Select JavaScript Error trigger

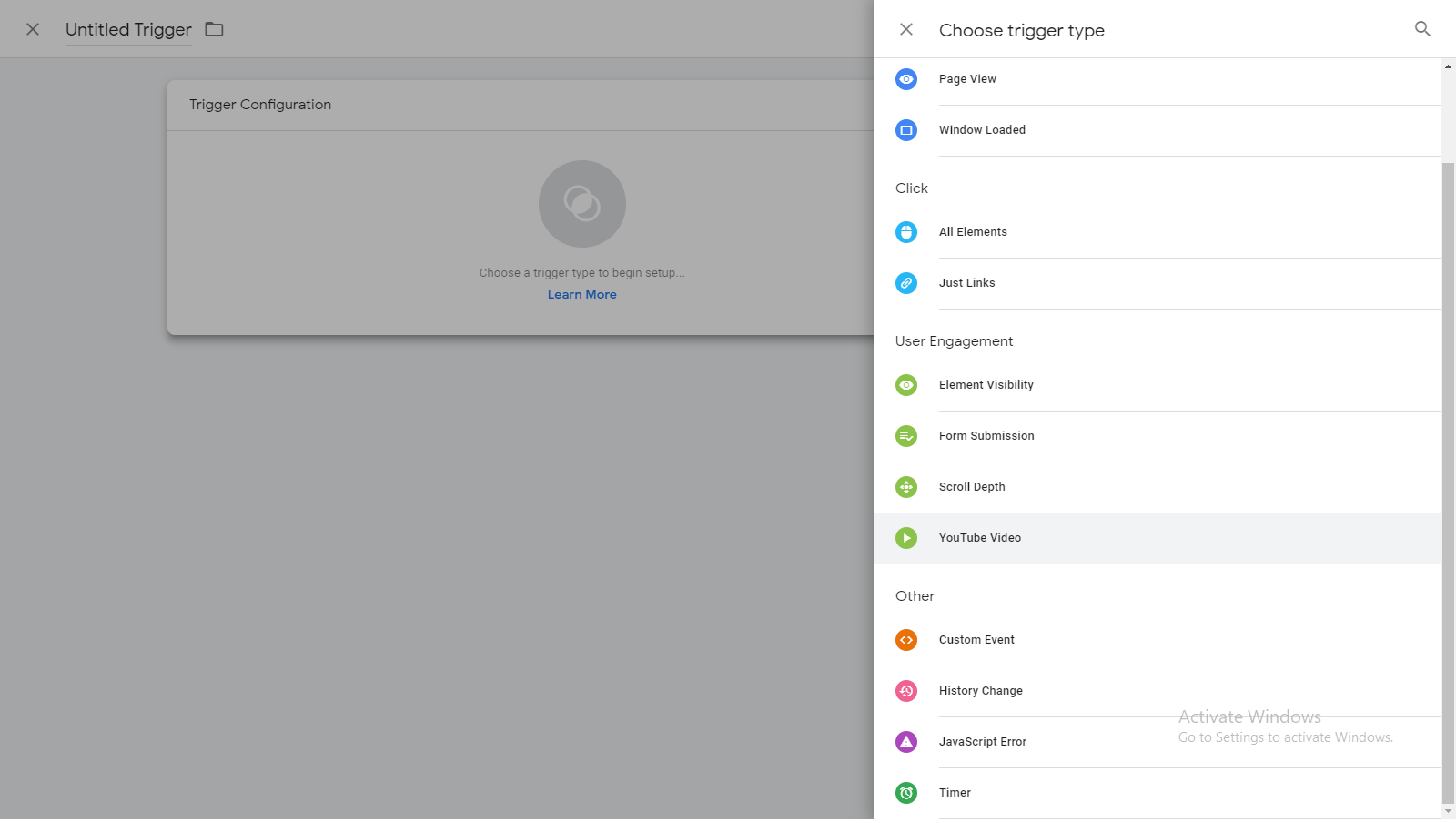click(x=1158, y=742)
